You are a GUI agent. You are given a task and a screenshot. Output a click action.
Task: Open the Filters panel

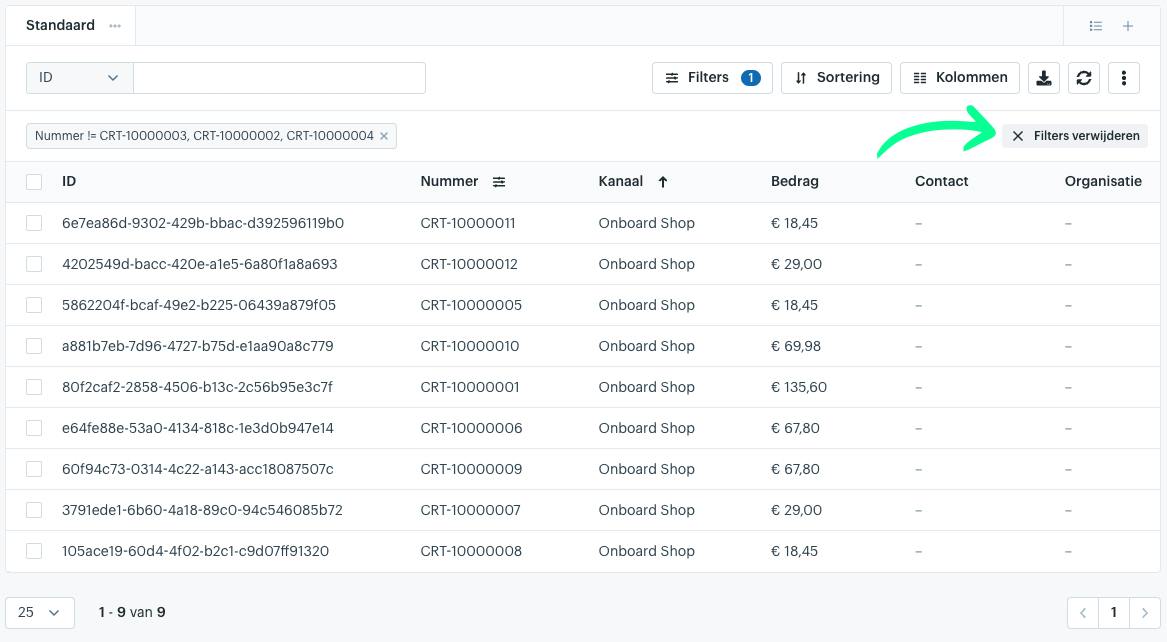click(712, 77)
